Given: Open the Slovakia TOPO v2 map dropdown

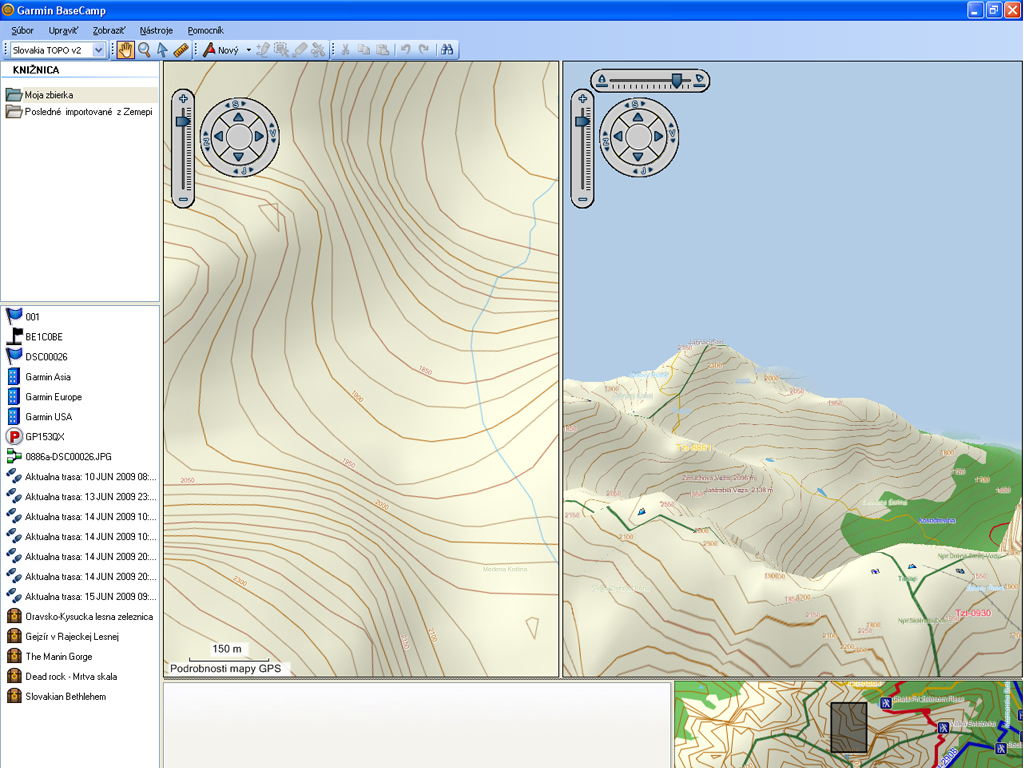Looking at the screenshot, I should (98, 50).
